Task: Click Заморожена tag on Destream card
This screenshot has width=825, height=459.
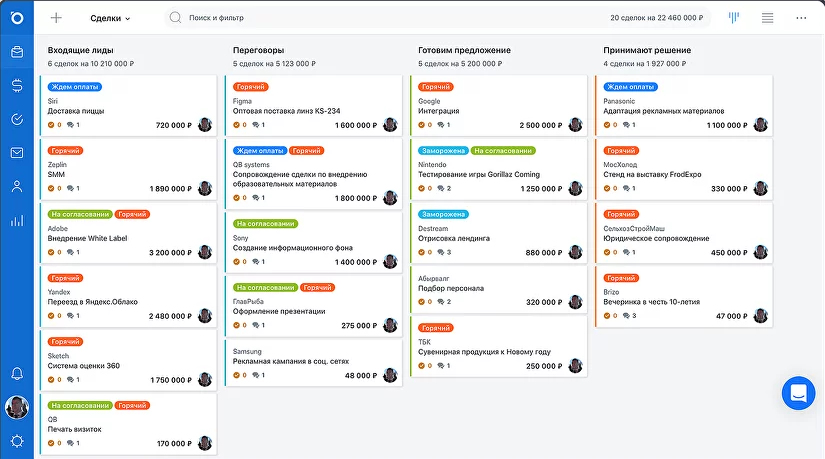Action: pyautogui.click(x=443, y=214)
